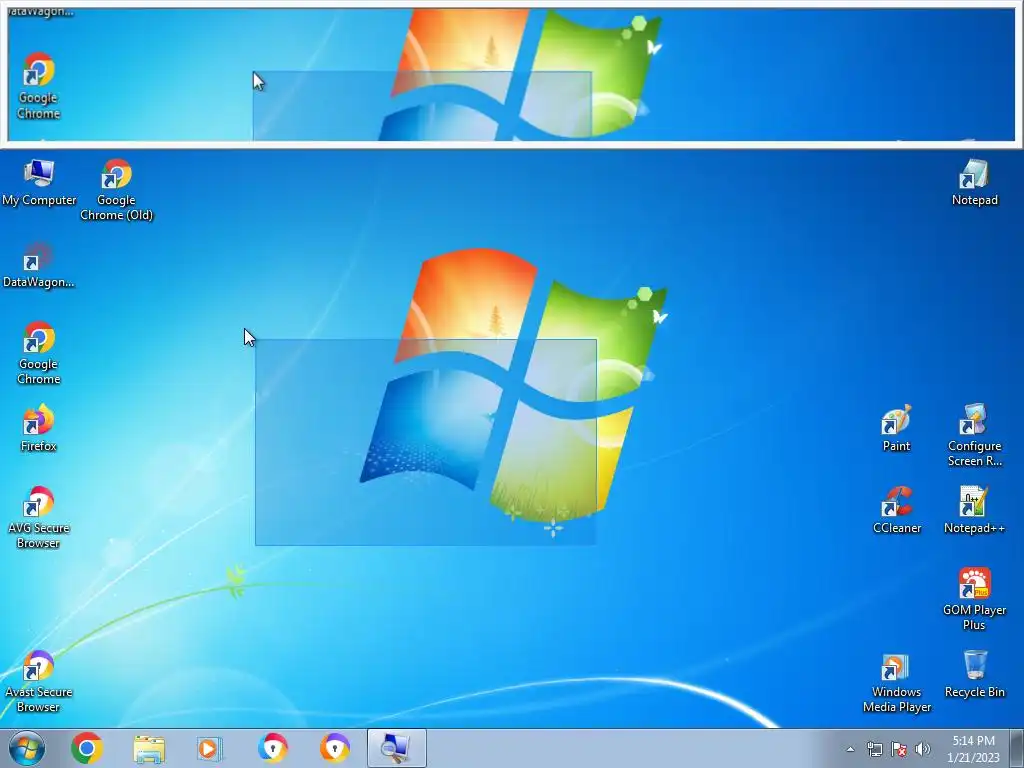Open the clock showing 5:14 PM
1024x768 pixels.
pyautogui.click(x=973, y=749)
